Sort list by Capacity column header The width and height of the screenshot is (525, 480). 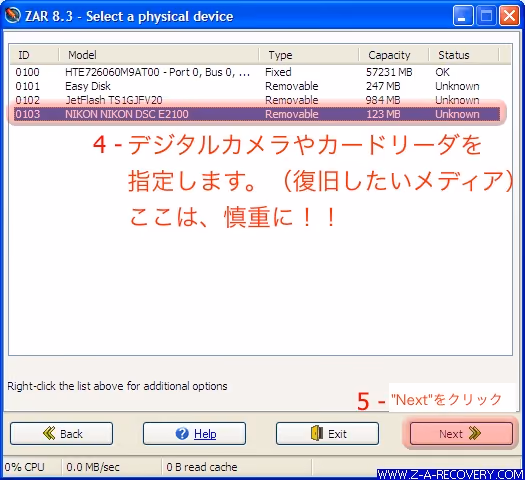(x=394, y=55)
